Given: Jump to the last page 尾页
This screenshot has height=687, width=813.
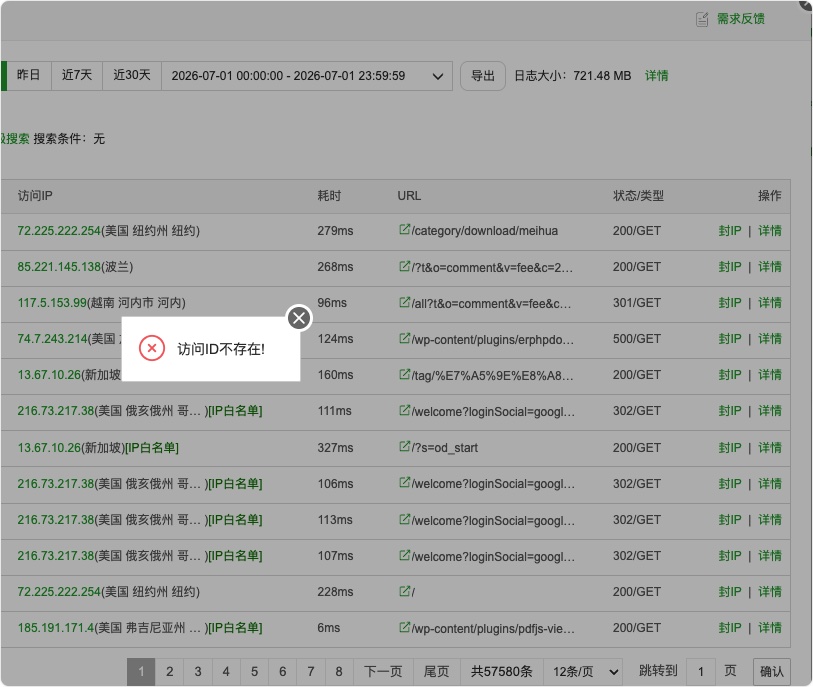Looking at the screenshot, I should [437, 671].
